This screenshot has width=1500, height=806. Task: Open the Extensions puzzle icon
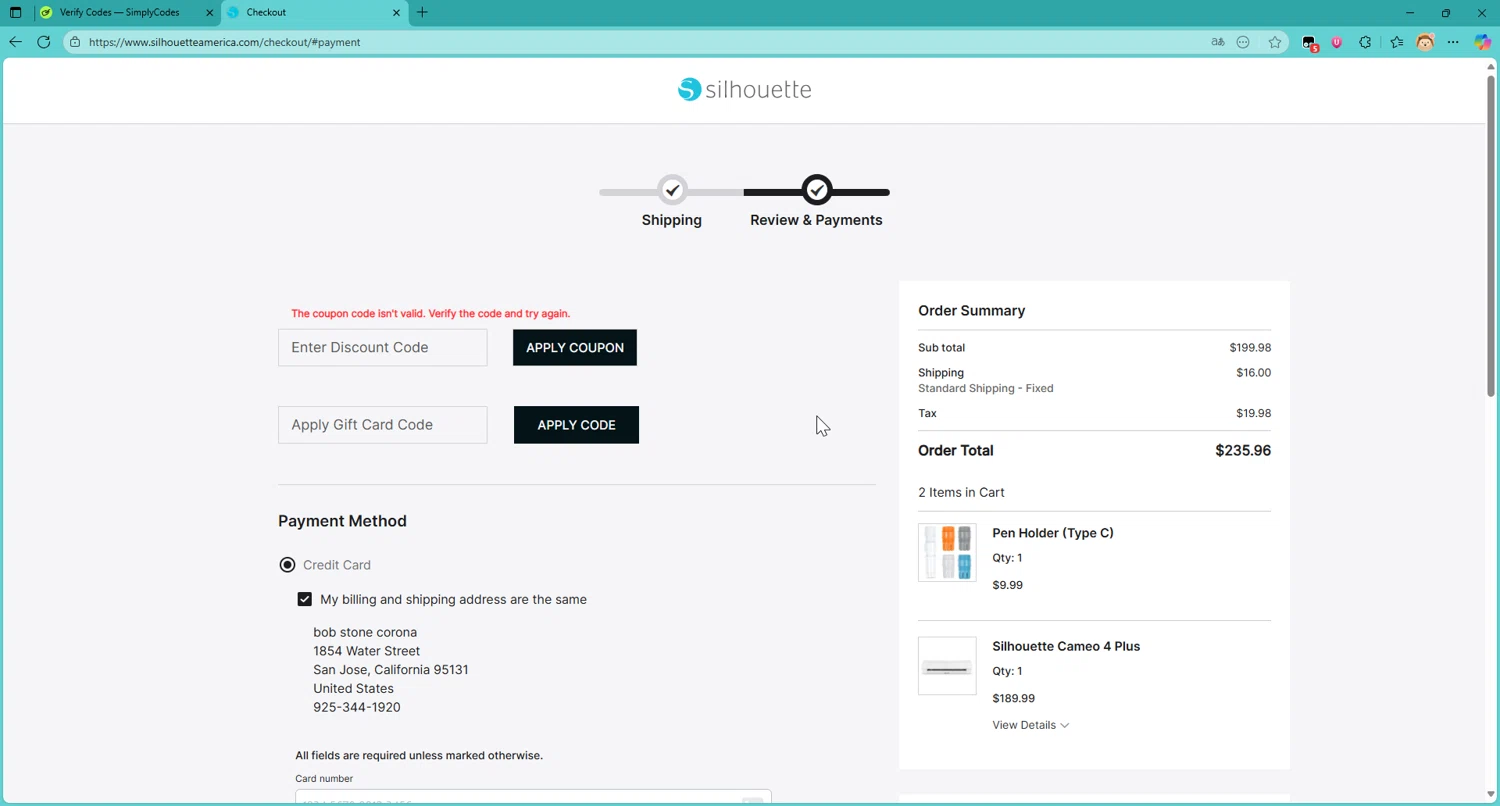[x=1365, y=42]
